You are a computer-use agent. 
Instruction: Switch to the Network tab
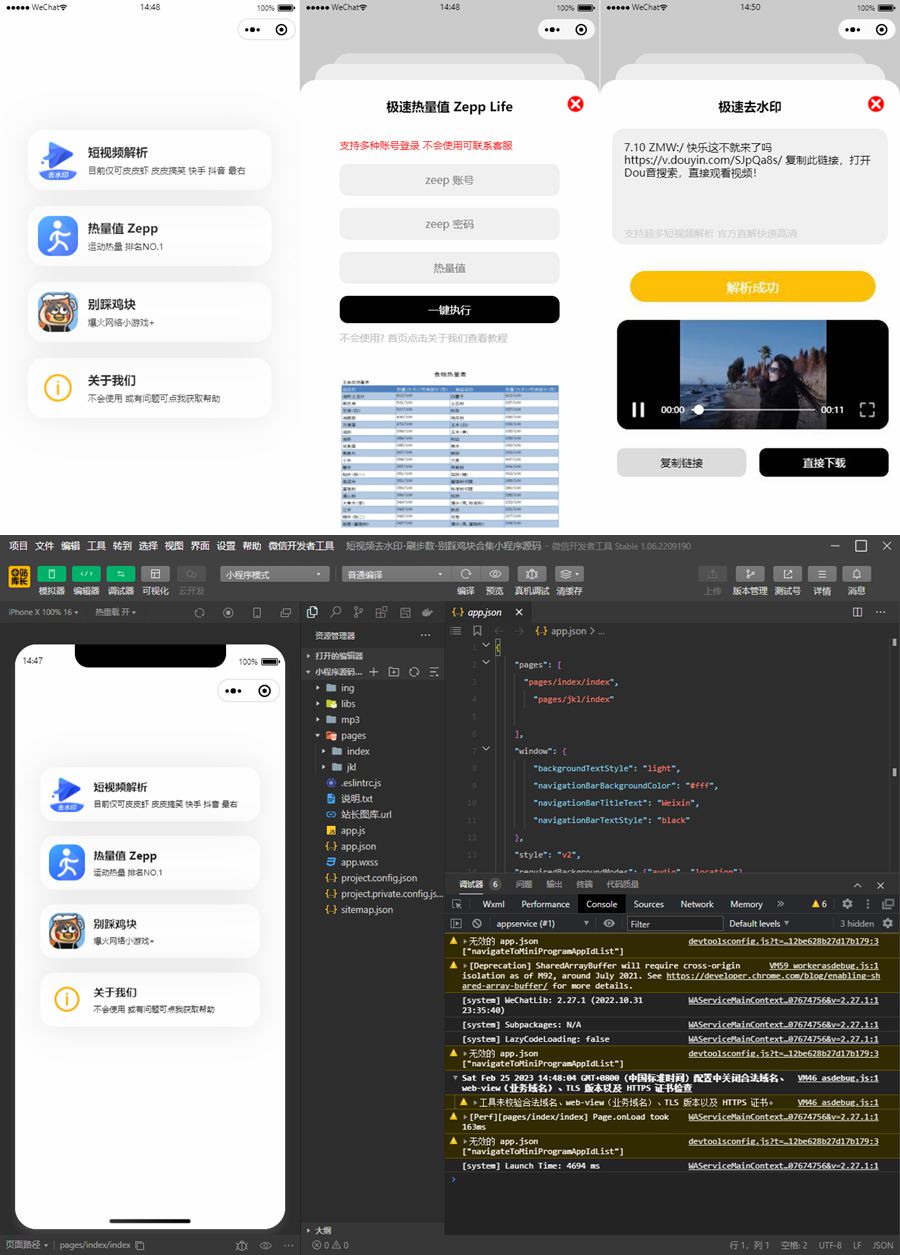[697, 904]
